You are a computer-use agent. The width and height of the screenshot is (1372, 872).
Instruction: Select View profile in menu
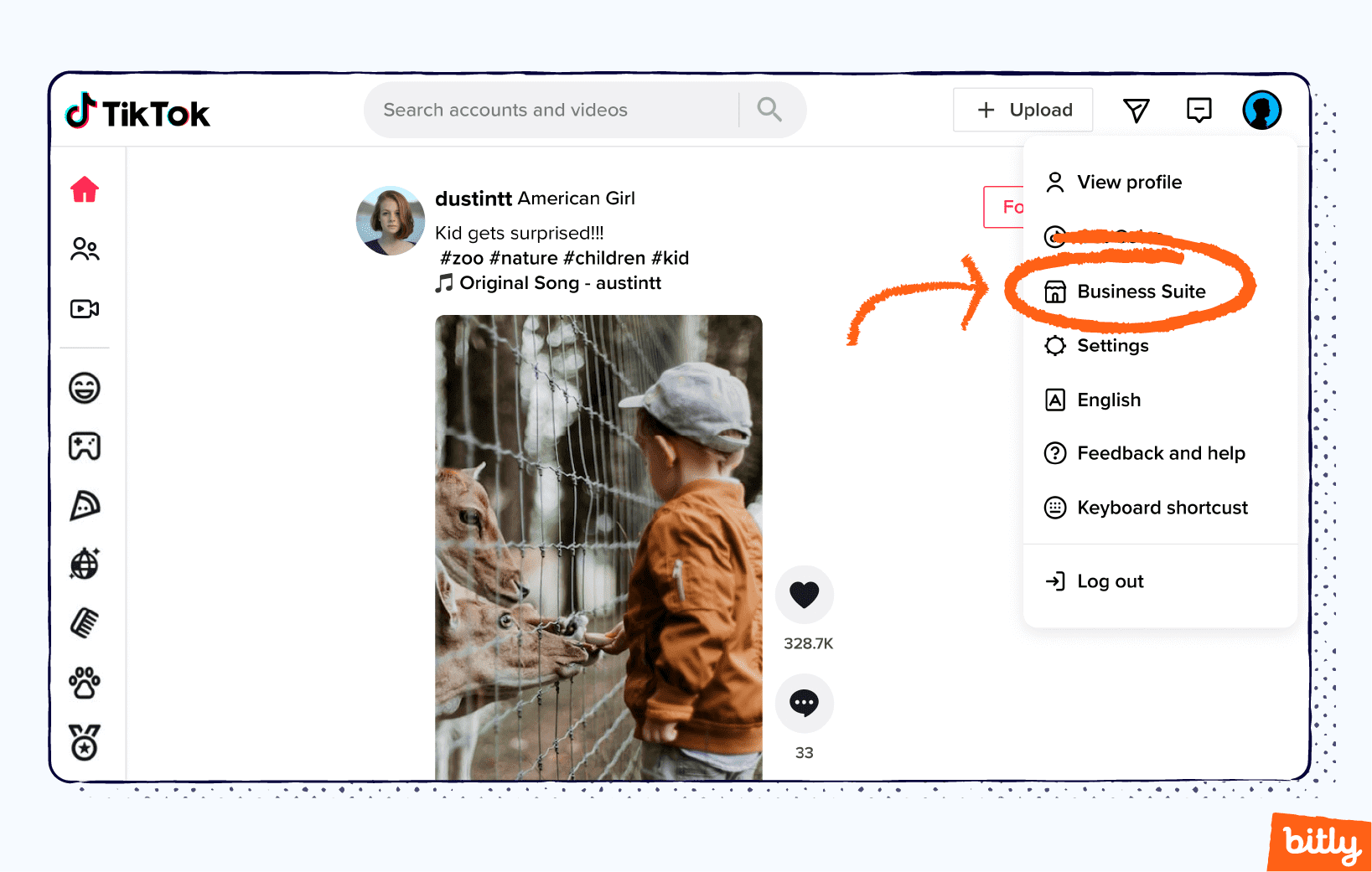point(1160,182)
